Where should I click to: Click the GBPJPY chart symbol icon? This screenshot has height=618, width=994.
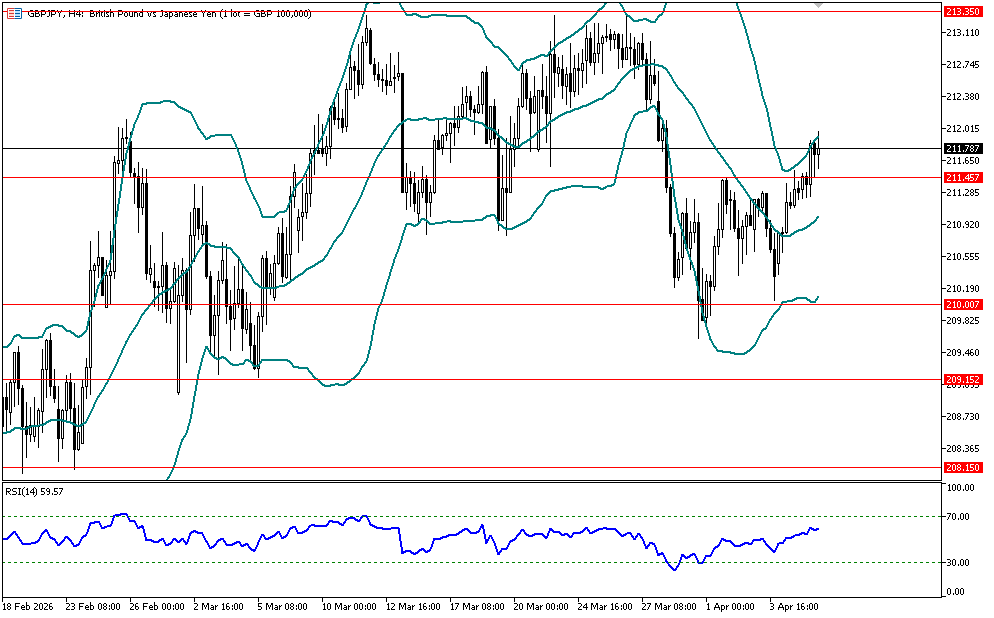click(x=12, y=13)
